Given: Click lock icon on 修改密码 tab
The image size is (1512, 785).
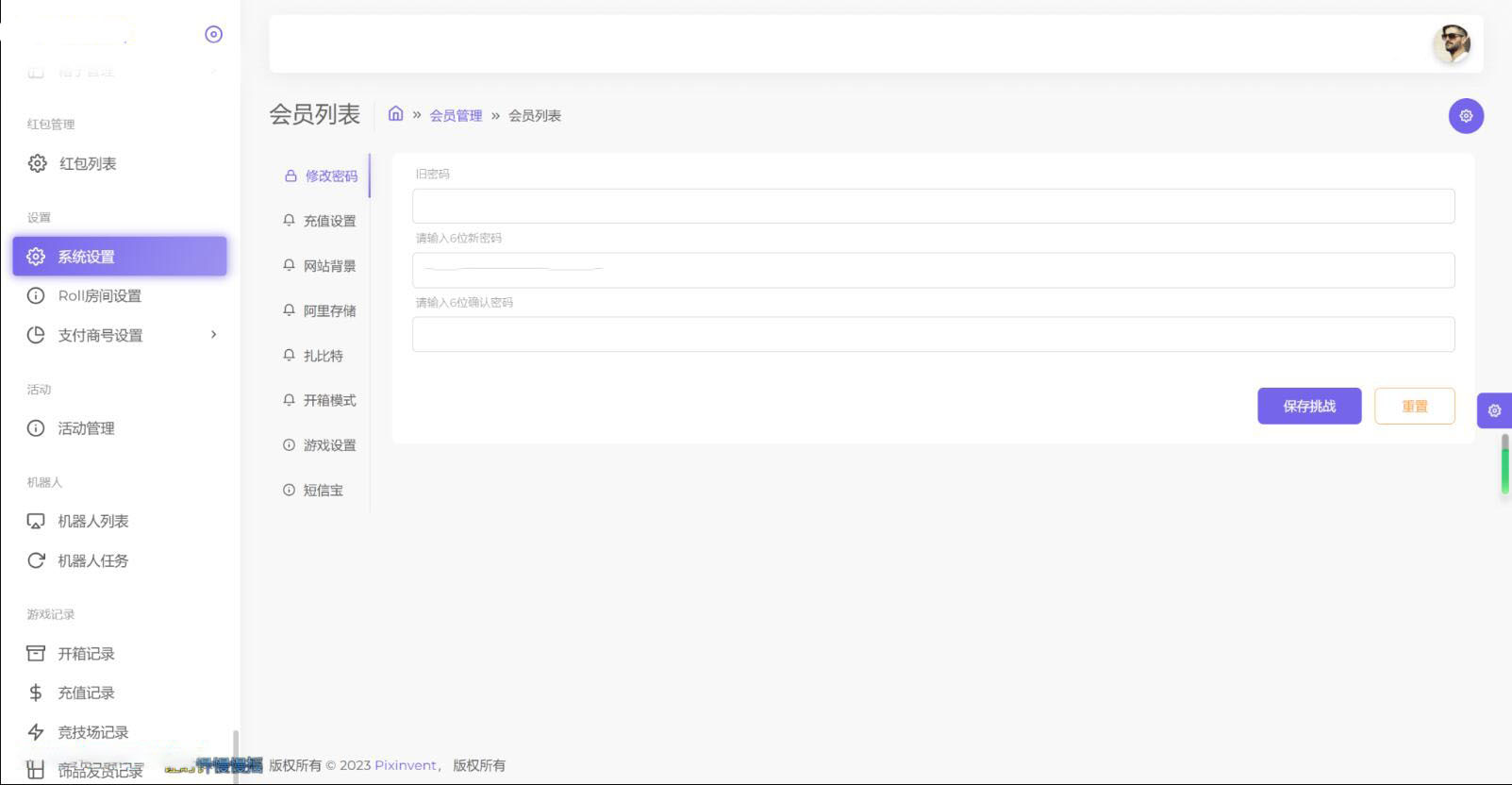Looking at the screenshot, I should (x=291, y=175).
